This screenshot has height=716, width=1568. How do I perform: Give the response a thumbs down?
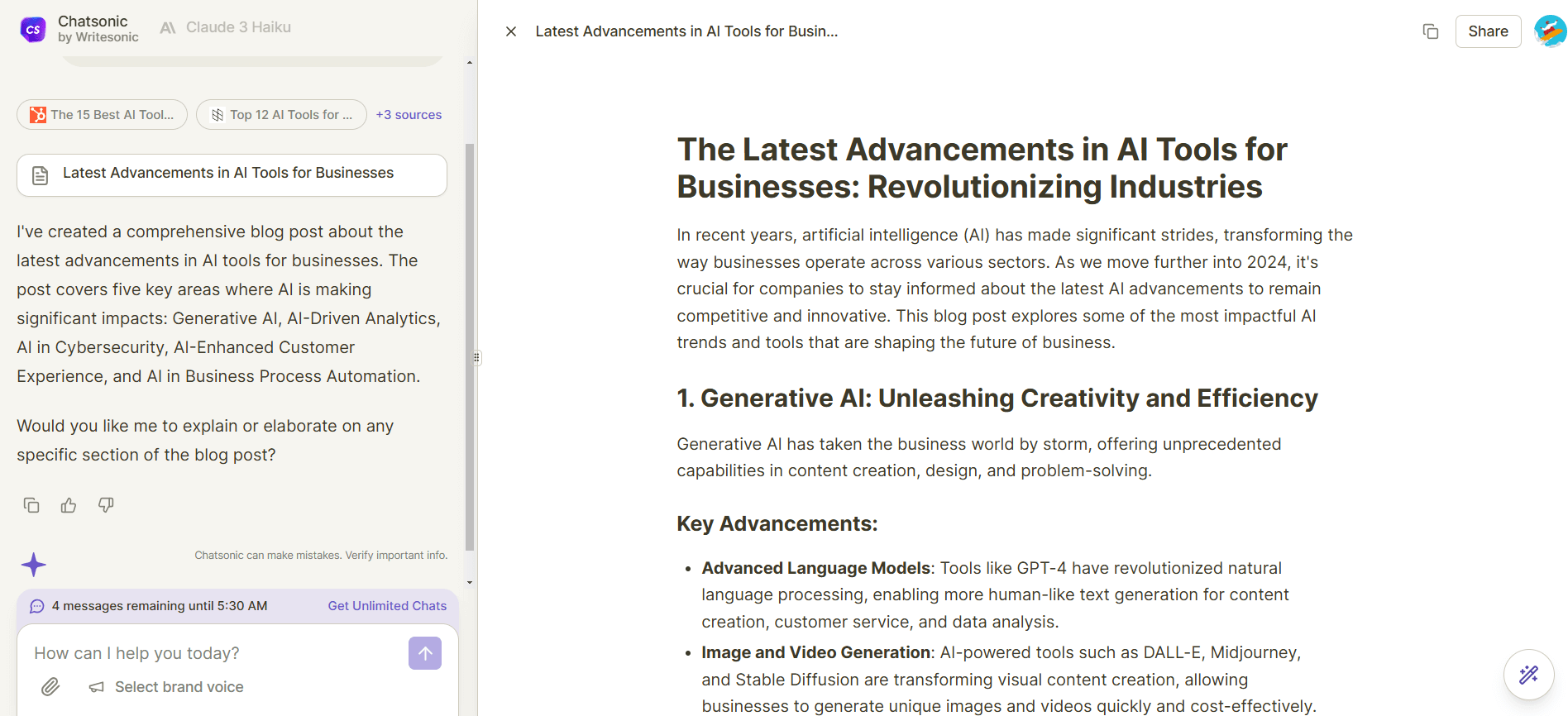[106, 505]
